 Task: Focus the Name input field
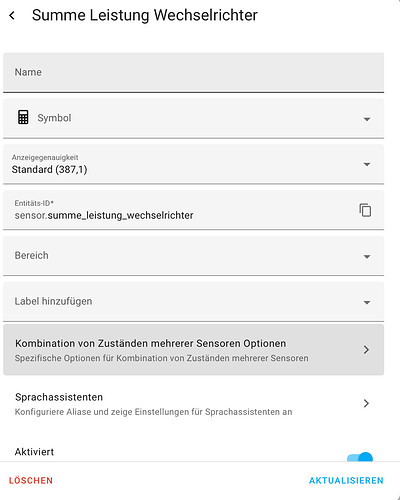[193, 72]
